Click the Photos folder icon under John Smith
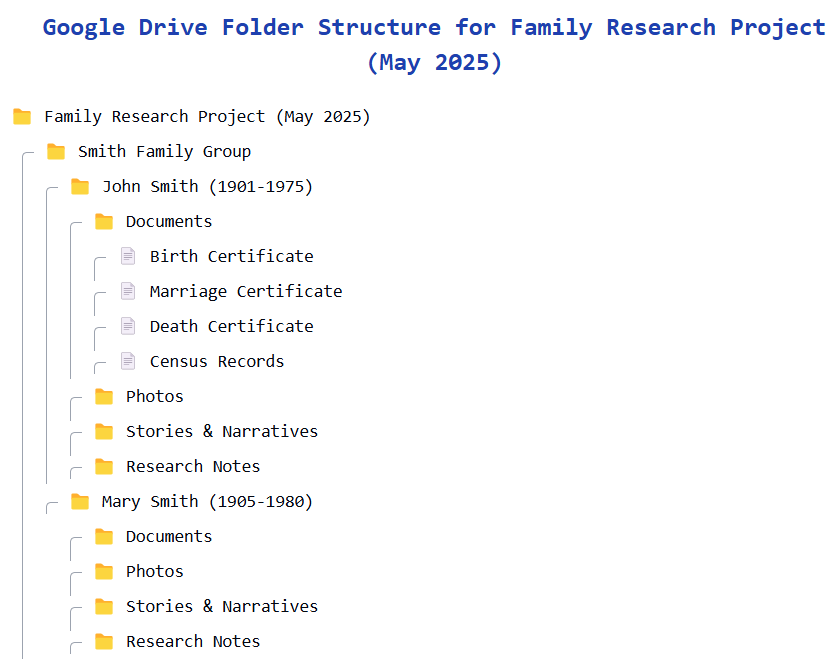Image resolution: width=829 pixels, height=659 pixels. point(104,396)
